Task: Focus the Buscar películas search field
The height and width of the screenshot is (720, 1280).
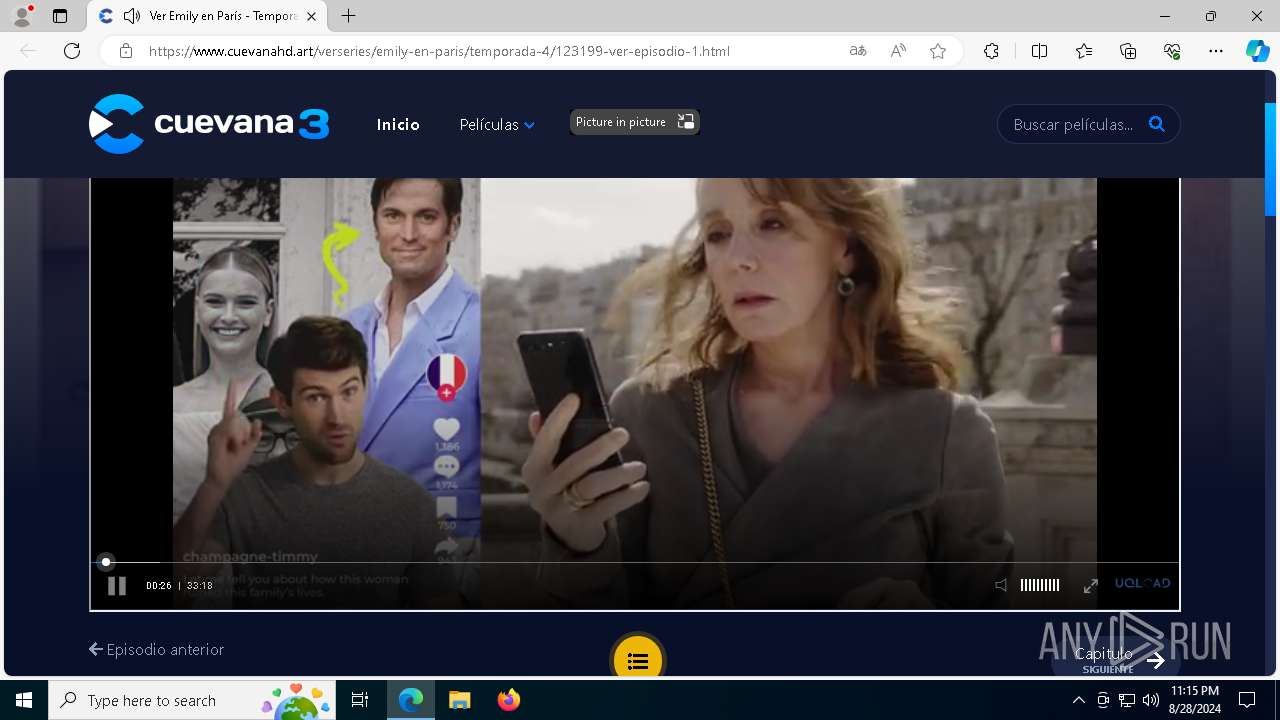Action: pyautogui.click(x=1074, y=125)
